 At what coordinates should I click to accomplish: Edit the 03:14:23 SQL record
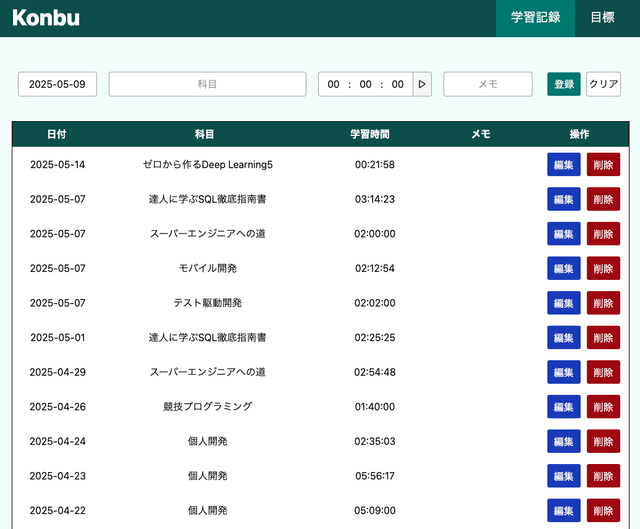[x=564, y=199]
